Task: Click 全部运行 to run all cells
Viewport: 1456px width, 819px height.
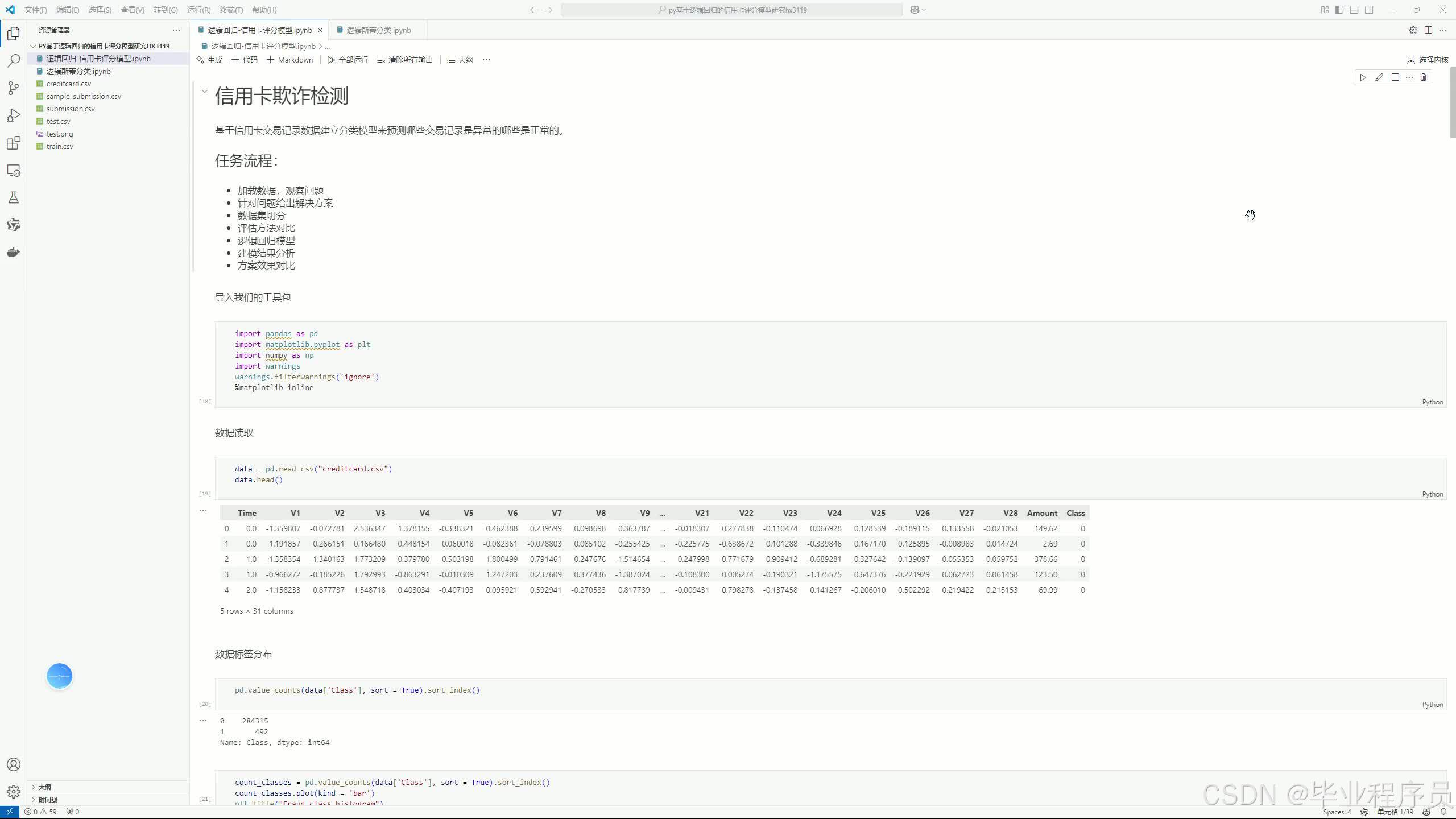Action: (x=348, y=60)
